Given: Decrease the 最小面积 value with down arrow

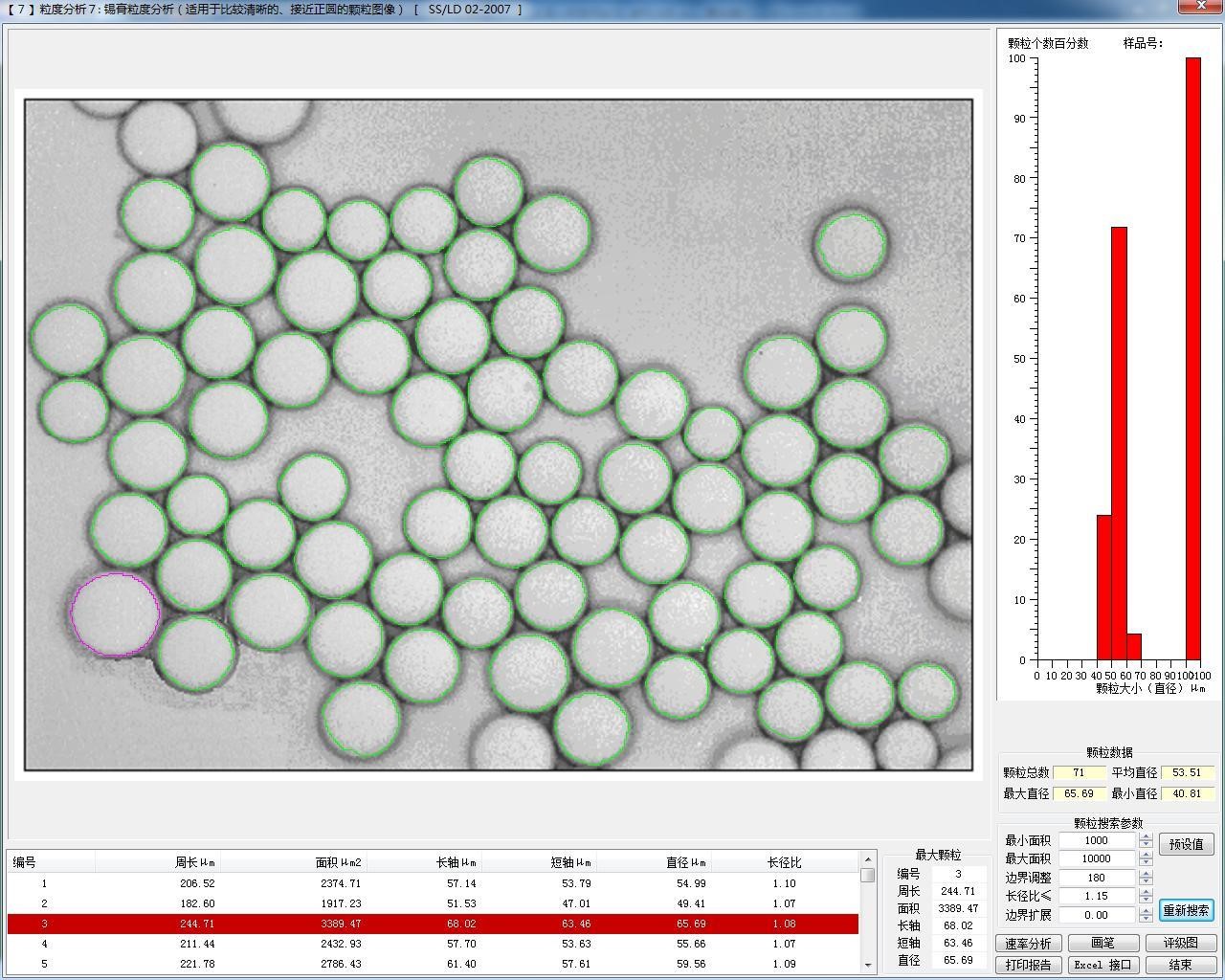Looking at the screenshot, I should (1146, 845).
